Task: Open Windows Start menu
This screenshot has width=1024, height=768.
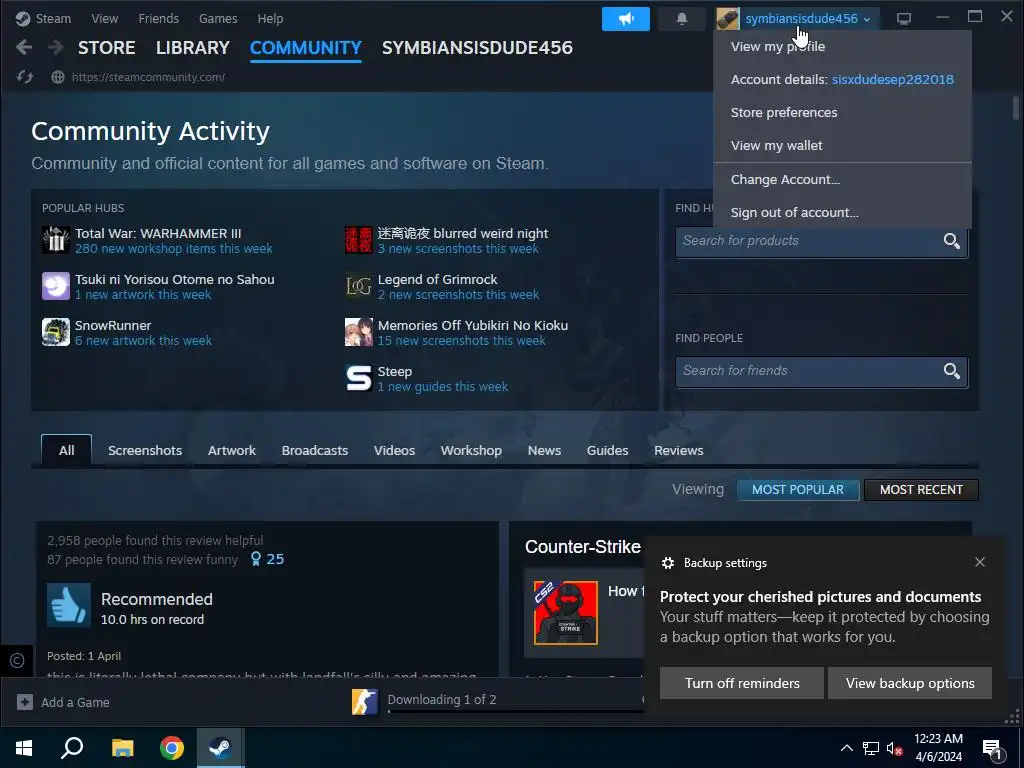Action: point(24,748)
